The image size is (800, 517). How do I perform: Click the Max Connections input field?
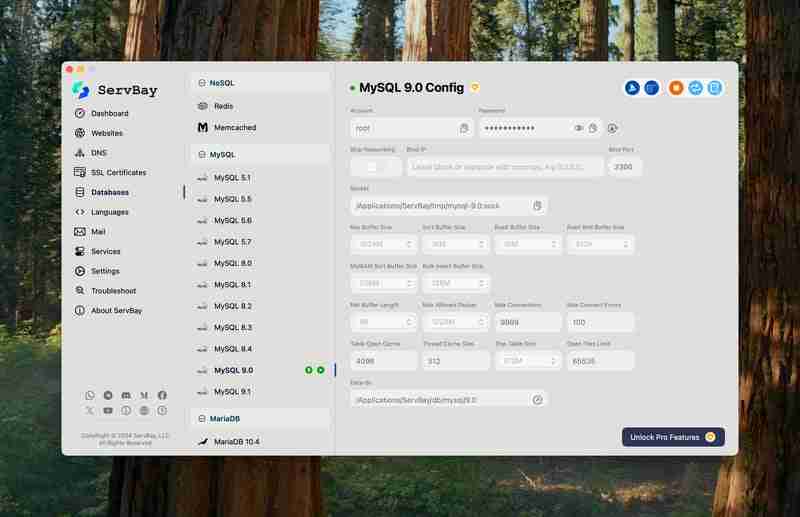coord(528,322)
